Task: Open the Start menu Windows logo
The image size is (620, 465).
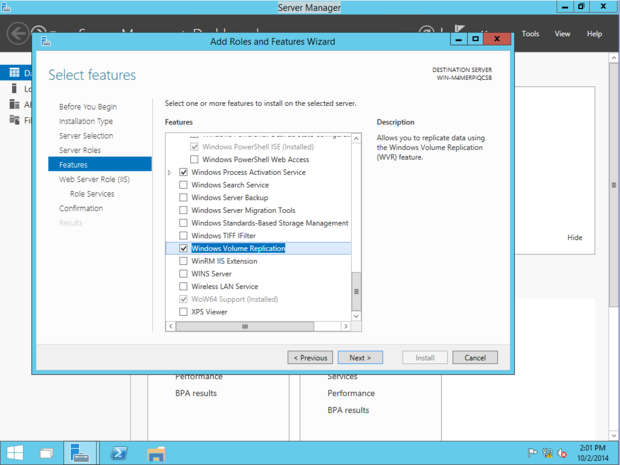Action: 15,453
